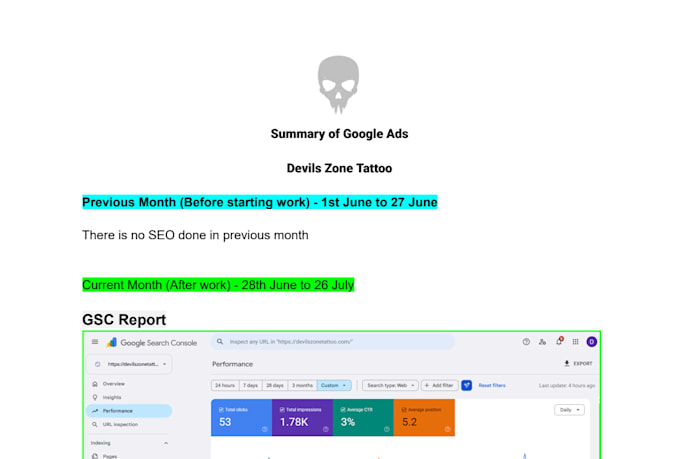The image size is (680, 459).
Task: Open the notifications bell
Action: point(559,341)
